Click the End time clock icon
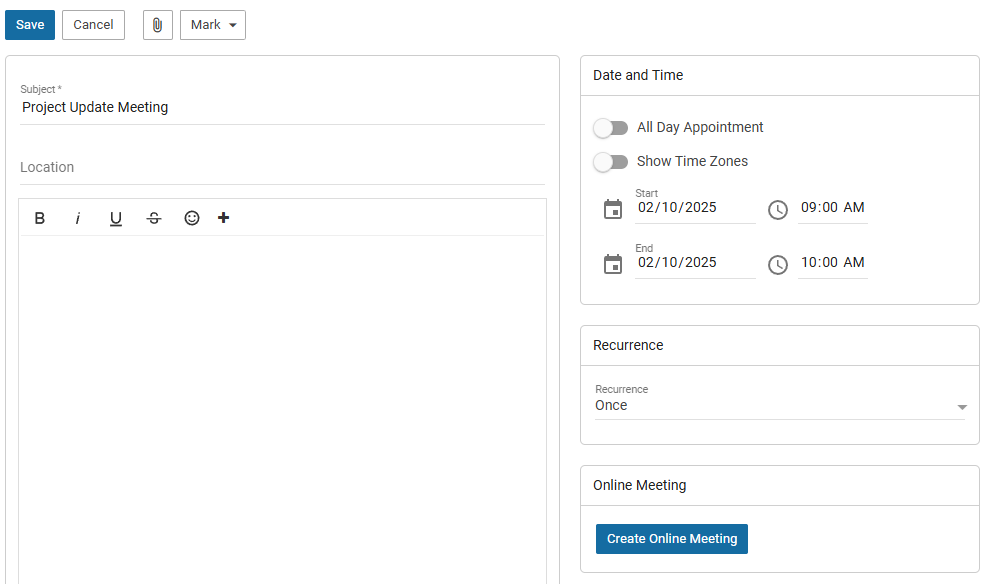Viewport: 992px width, 584px height. pos(778,265)
